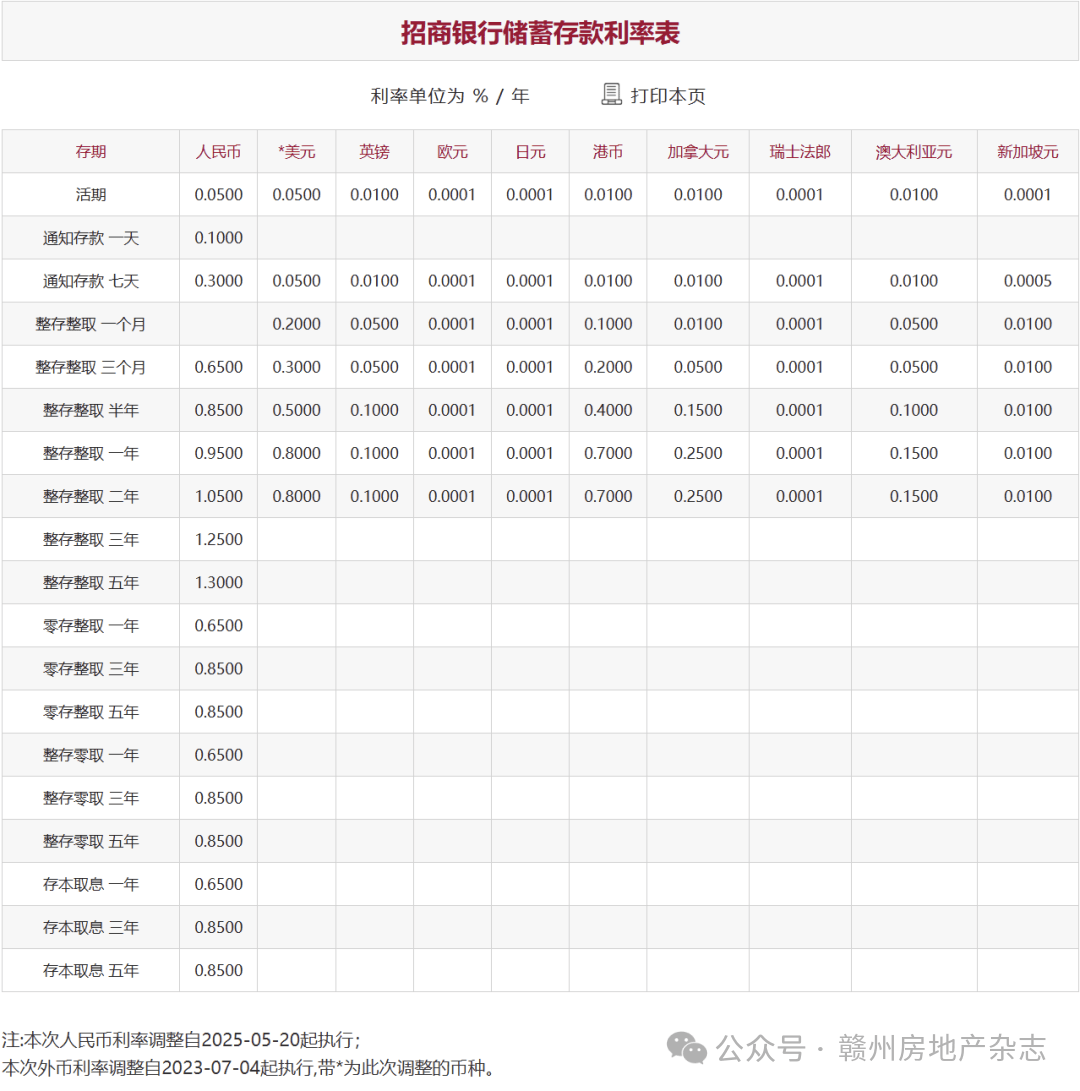The height and width of the screenshot is (1091, 1080).
Task: Click the 0.5000 美元 rate for 整存整取 半年
Action: point(296,411)
